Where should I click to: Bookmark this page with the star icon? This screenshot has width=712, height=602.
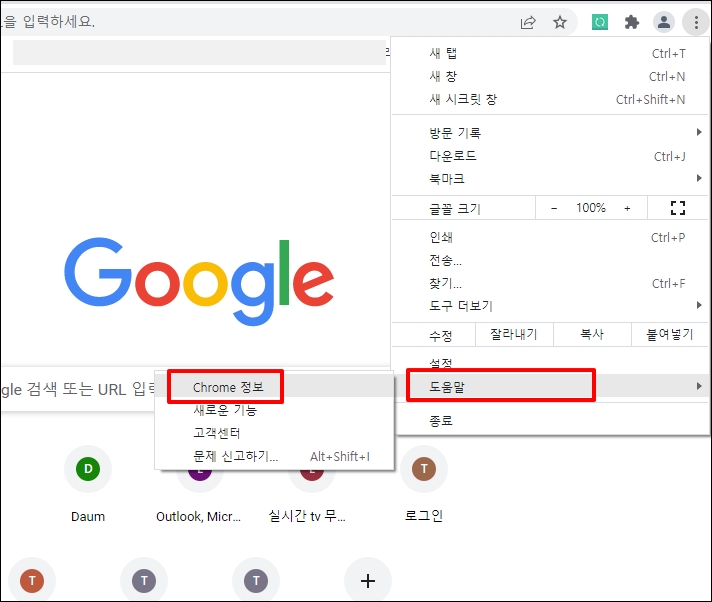560,22
